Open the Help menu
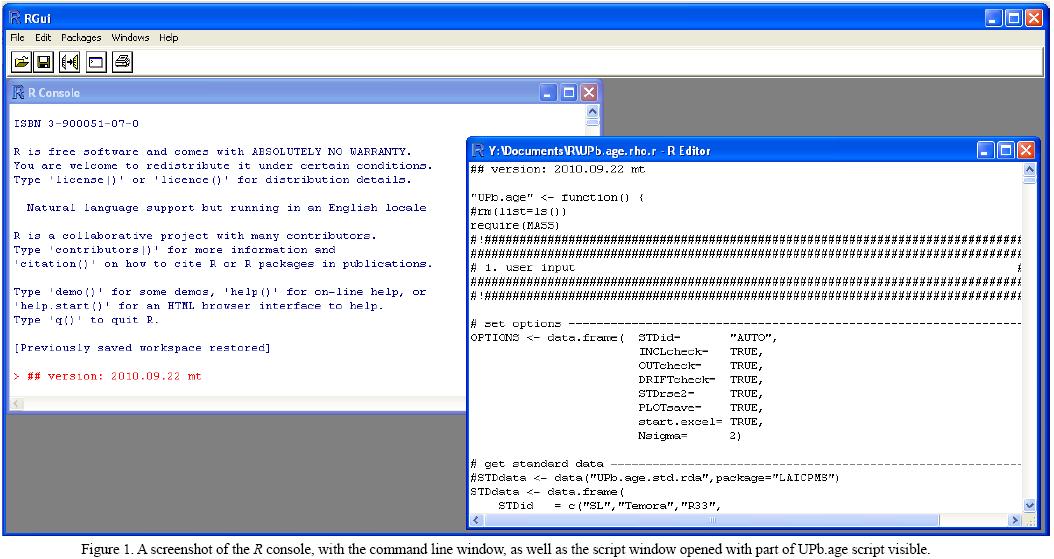 tap(169, 38)
